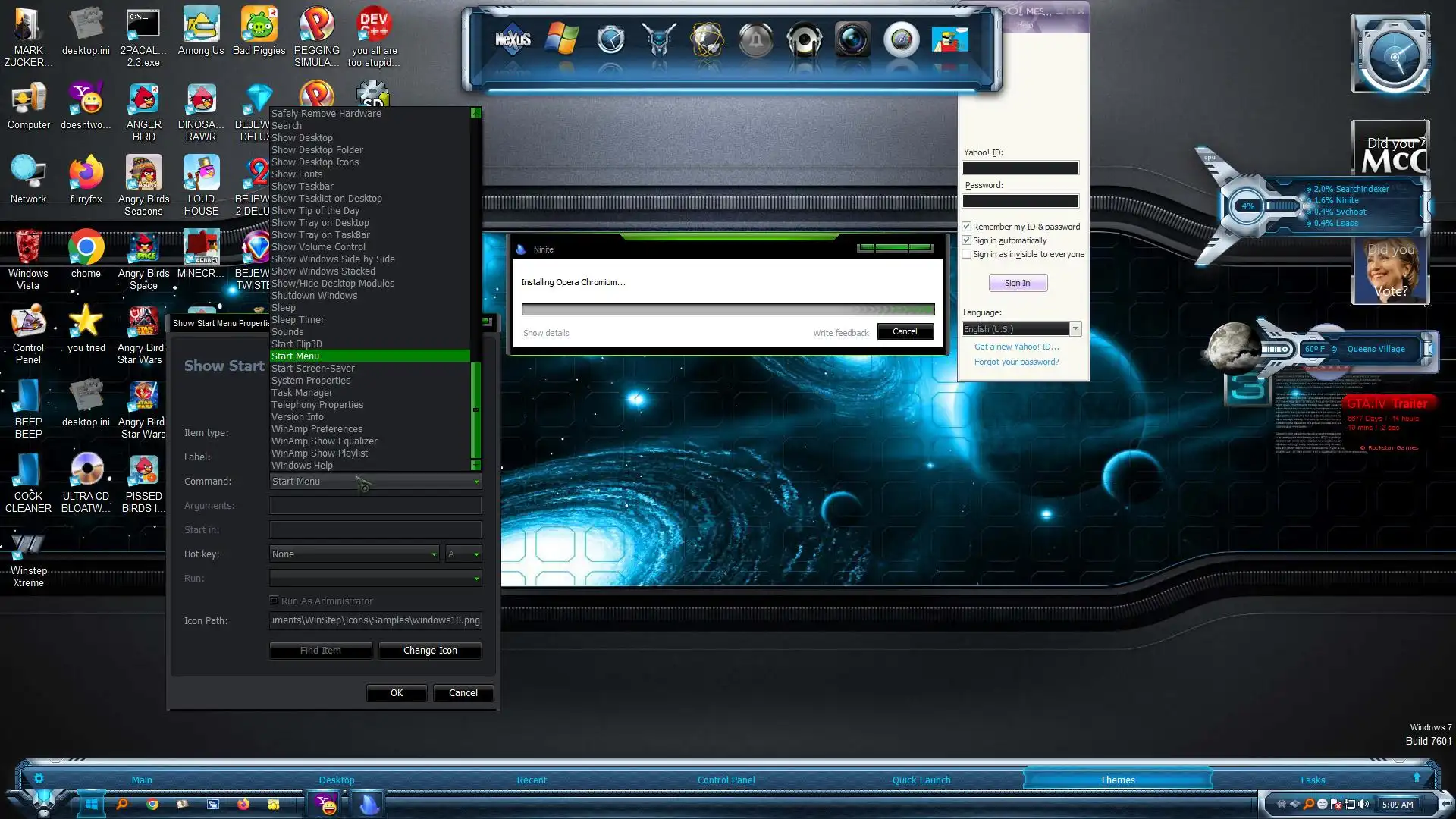Enable Sign in as invisible to everyone

967,253
